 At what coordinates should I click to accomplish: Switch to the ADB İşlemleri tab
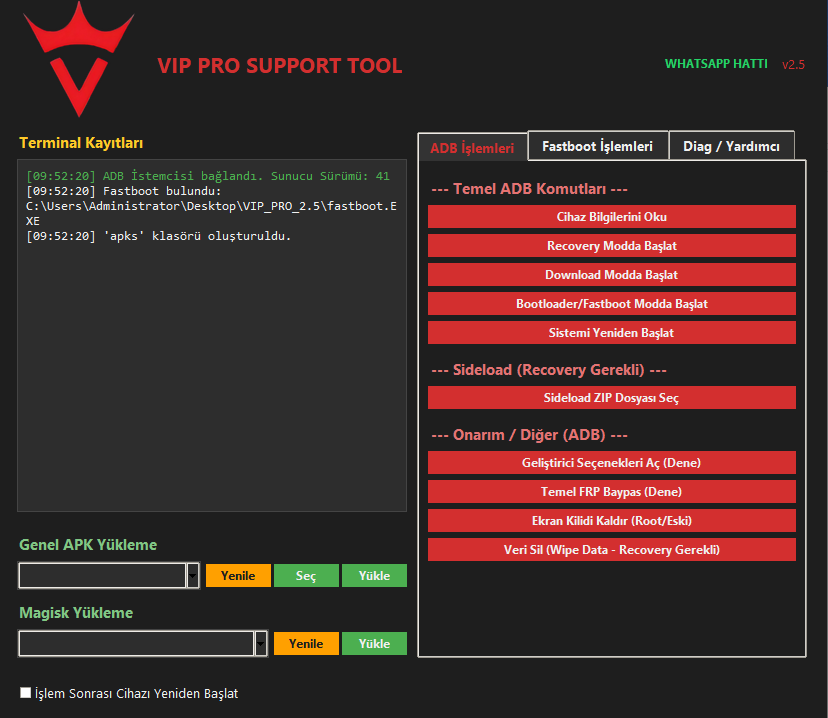[x=472, y=148]
